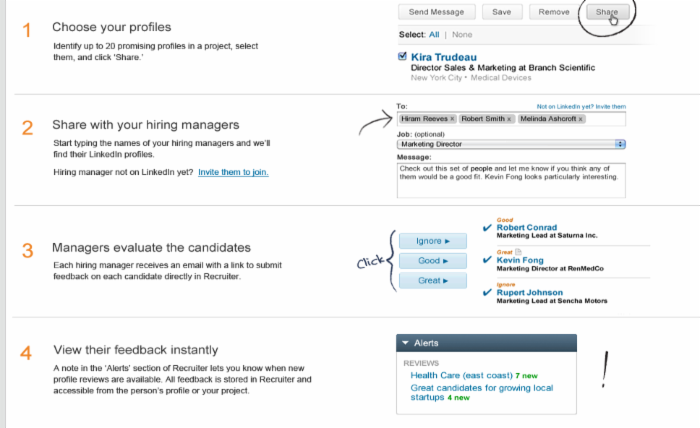Screen dimensions: 700x428
Task: Select None to clear the profile selection
Action: 462,35
